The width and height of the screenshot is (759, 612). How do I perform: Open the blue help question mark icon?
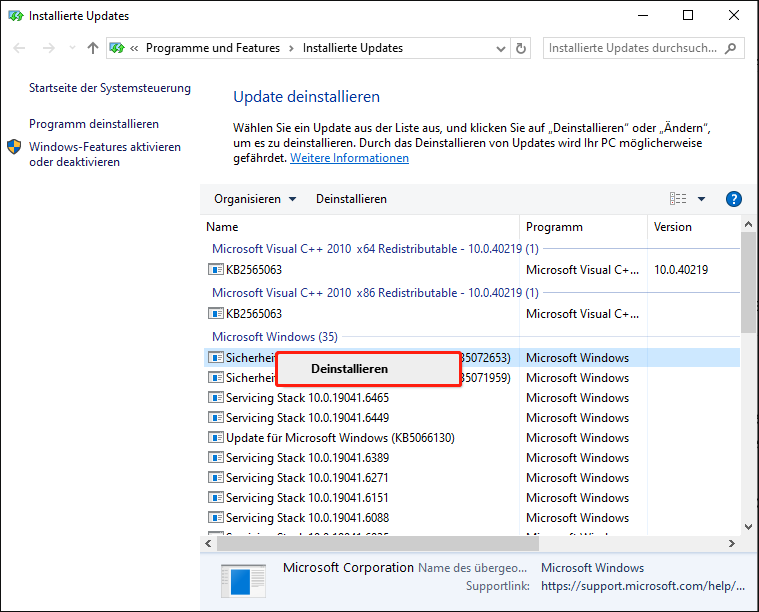tap(733, 199)
